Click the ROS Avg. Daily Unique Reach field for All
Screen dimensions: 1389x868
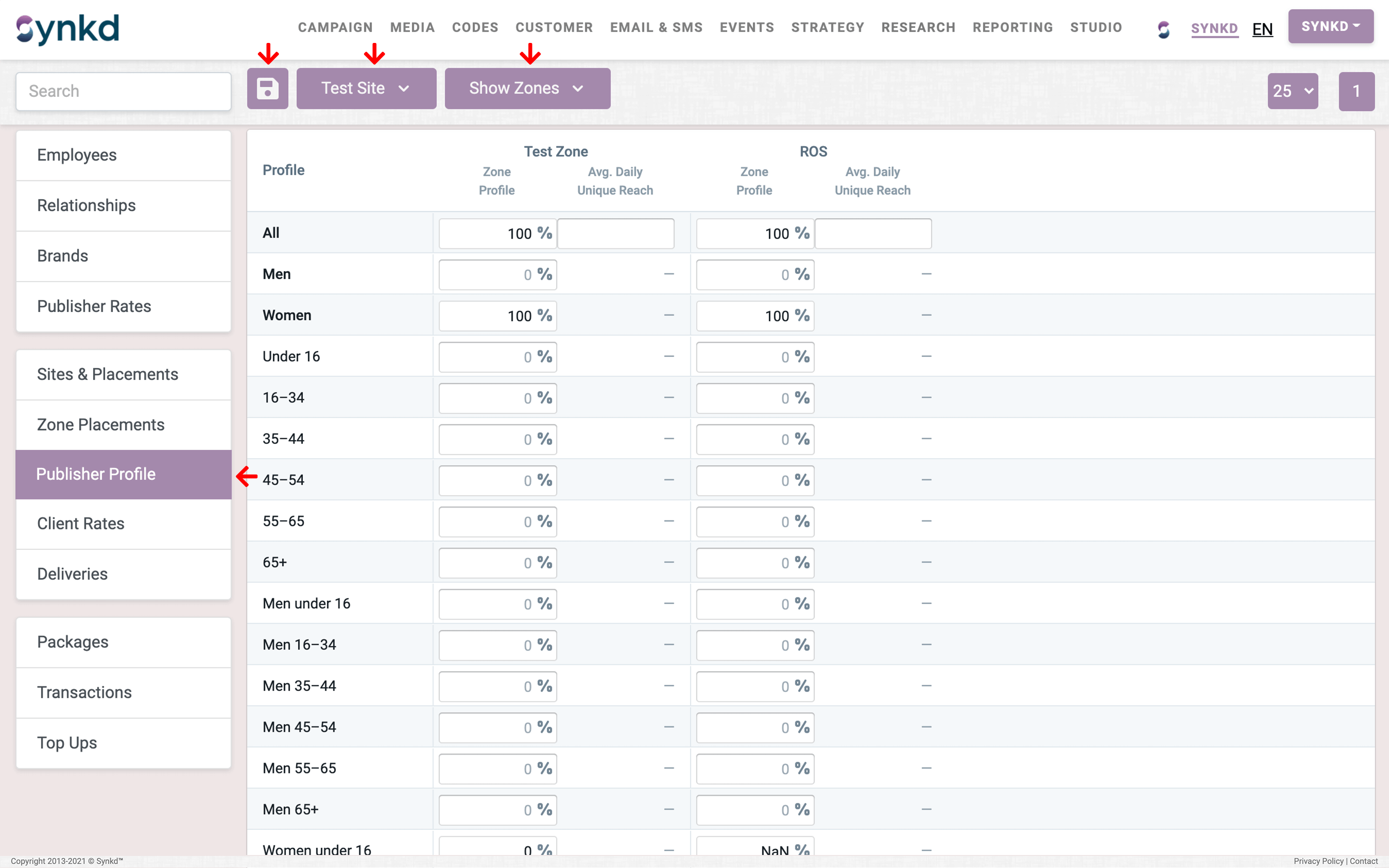872,233
